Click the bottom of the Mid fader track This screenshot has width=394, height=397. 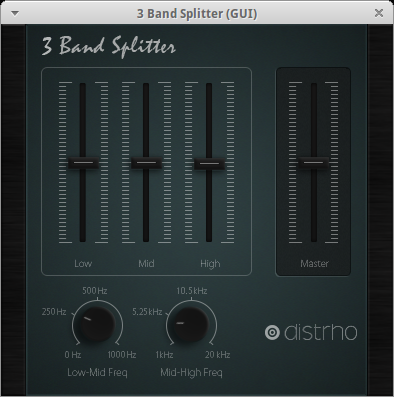(x=146, y=239)
